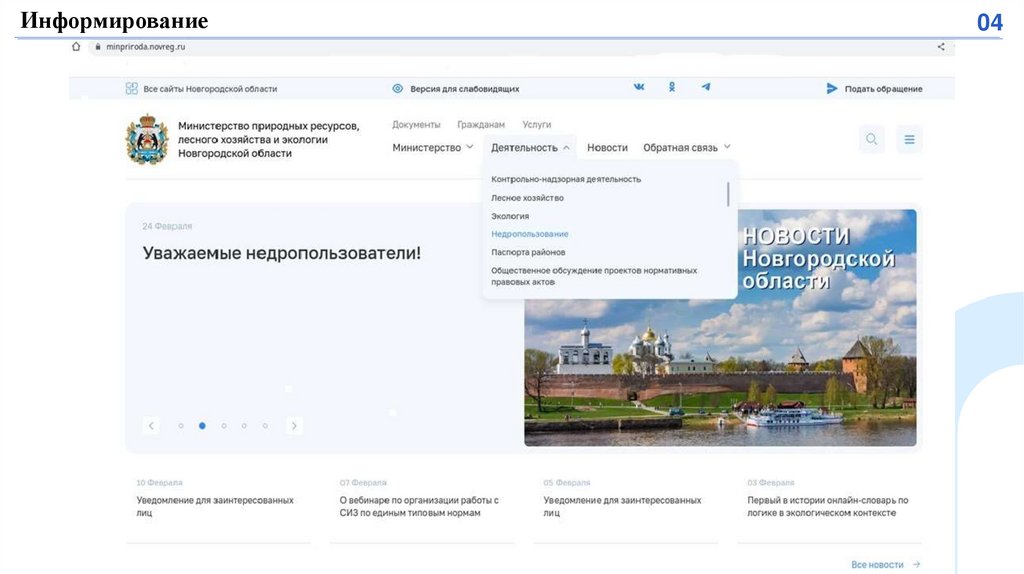
Task: Click Все сайты Новгородской области link
Action: tap(210, 89)
